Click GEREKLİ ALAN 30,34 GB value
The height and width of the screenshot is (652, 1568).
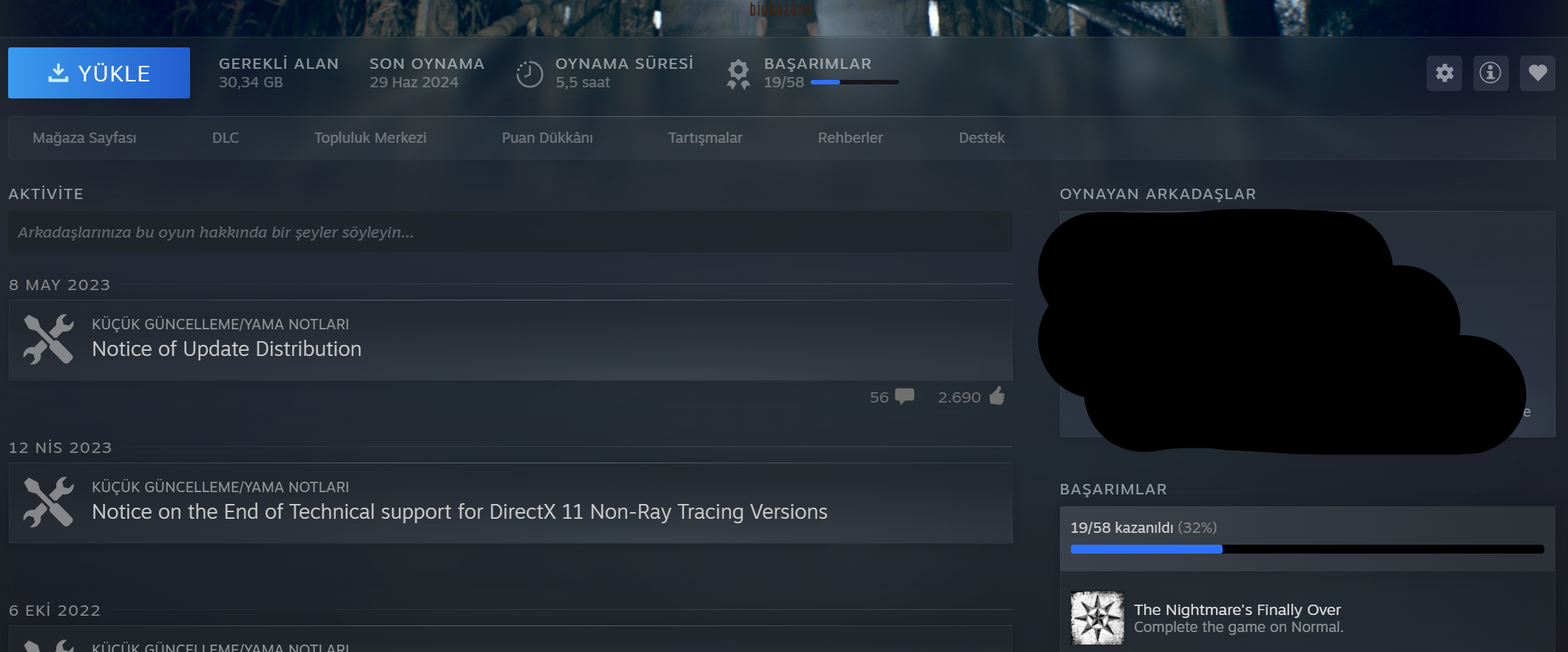(x=251, y=82)
